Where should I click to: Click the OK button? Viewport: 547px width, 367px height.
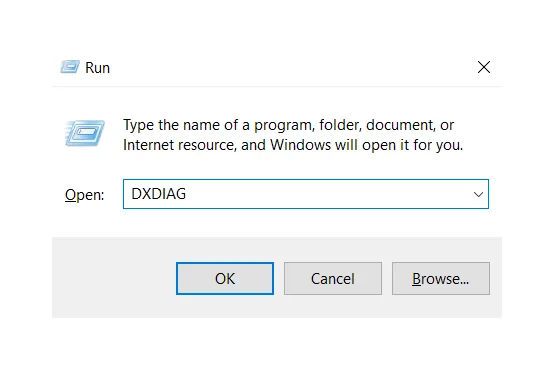pyautogui.click(x=225, y=278)
